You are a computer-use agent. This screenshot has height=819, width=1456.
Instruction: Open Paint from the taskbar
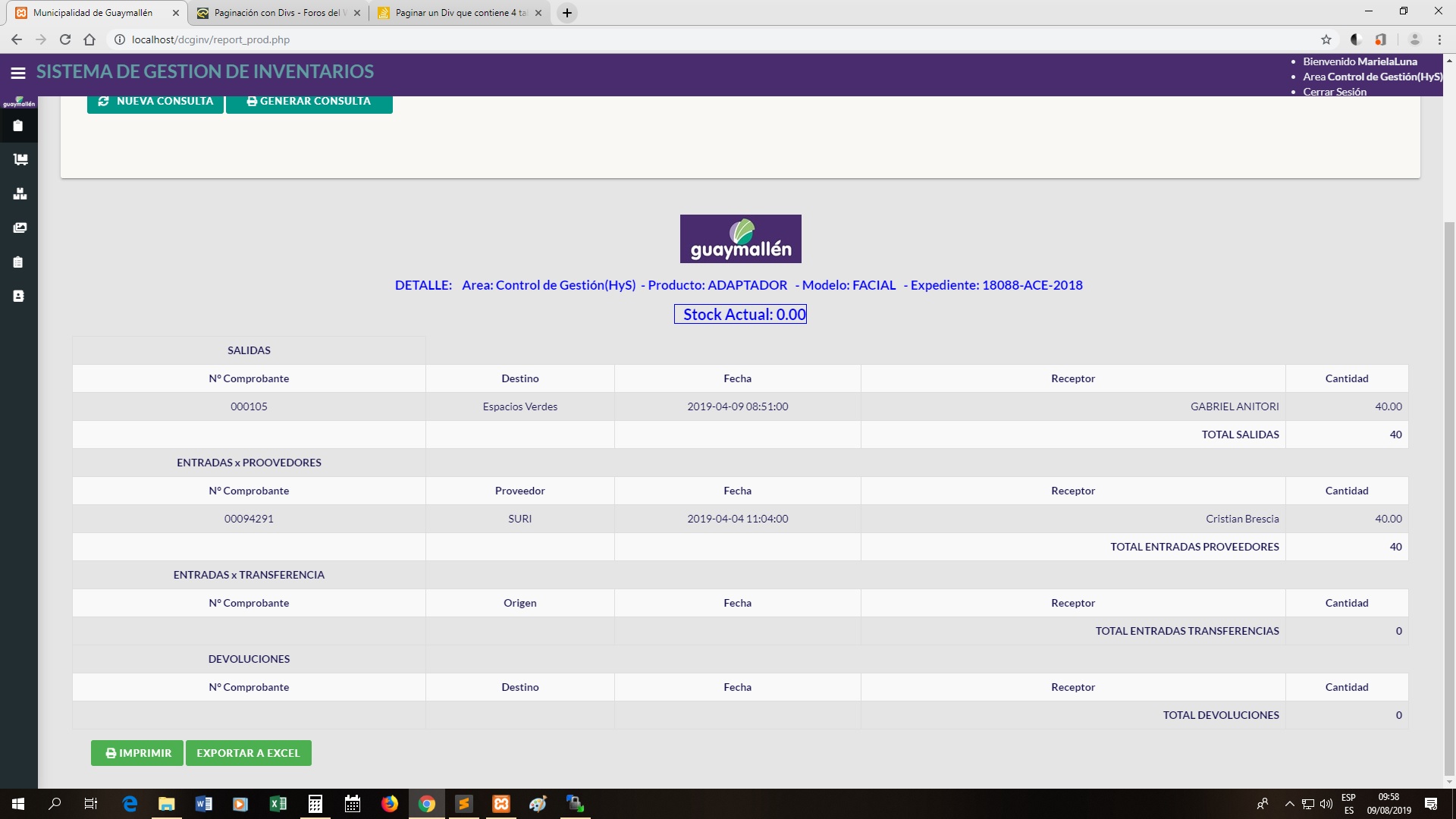[538, 804]
